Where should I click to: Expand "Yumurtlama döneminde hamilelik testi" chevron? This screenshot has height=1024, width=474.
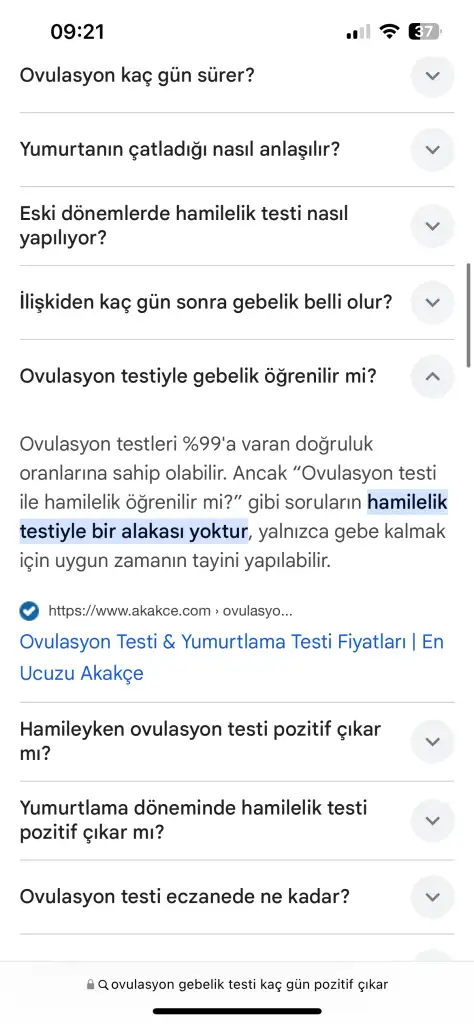[x=432, y=821]
